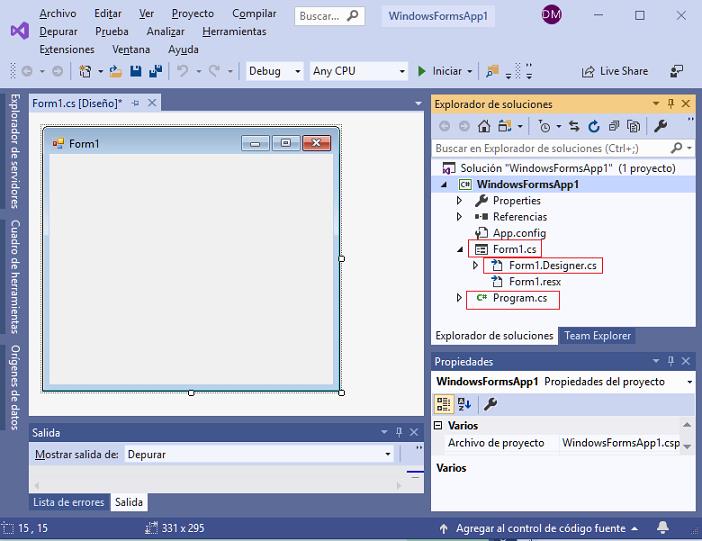The image size is (702, 541).
Task: Collapse the Varios property category
Action: point(438,425)
